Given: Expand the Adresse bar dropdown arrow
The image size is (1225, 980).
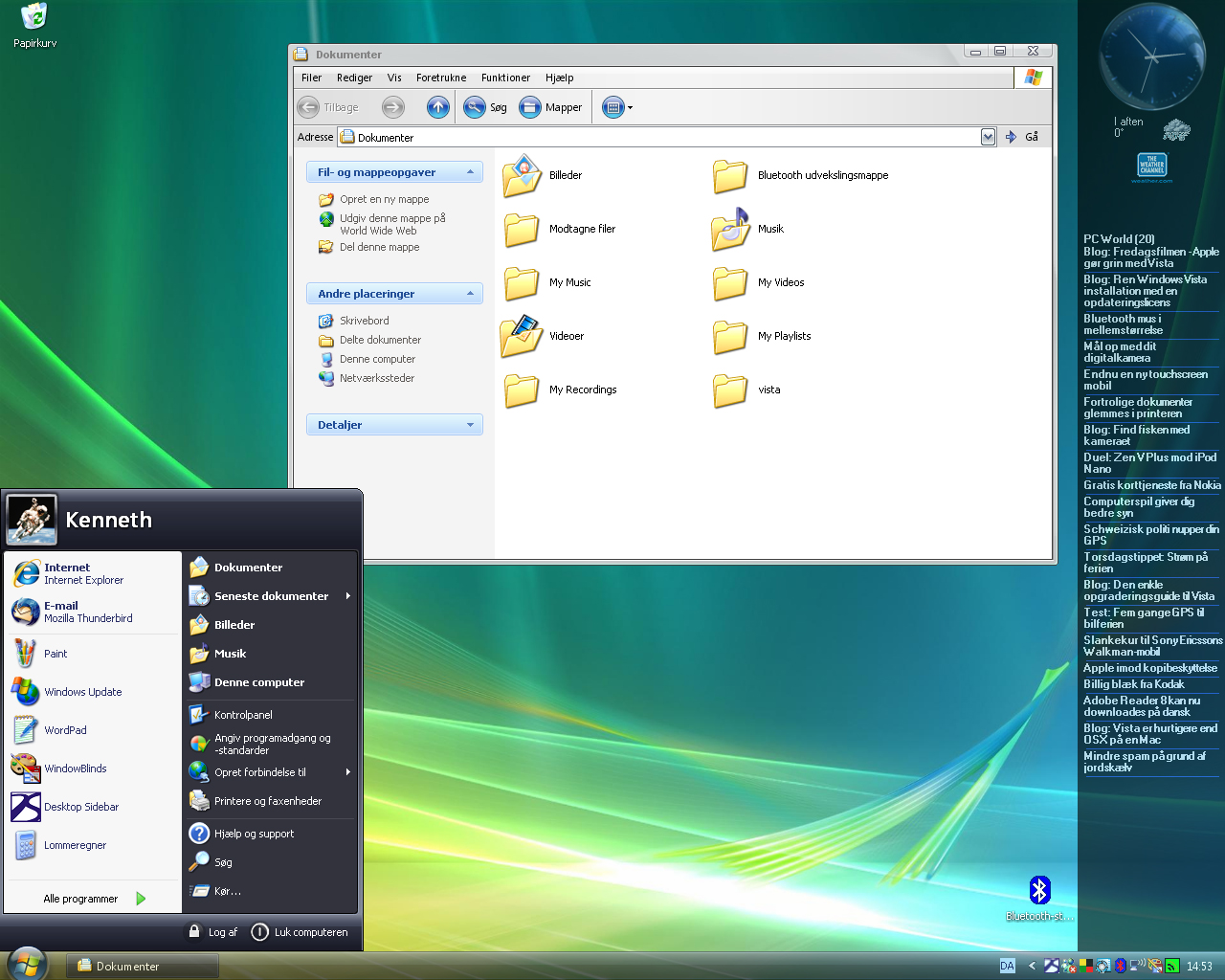Looking at the screenshot, I should [x=988, y=137].
